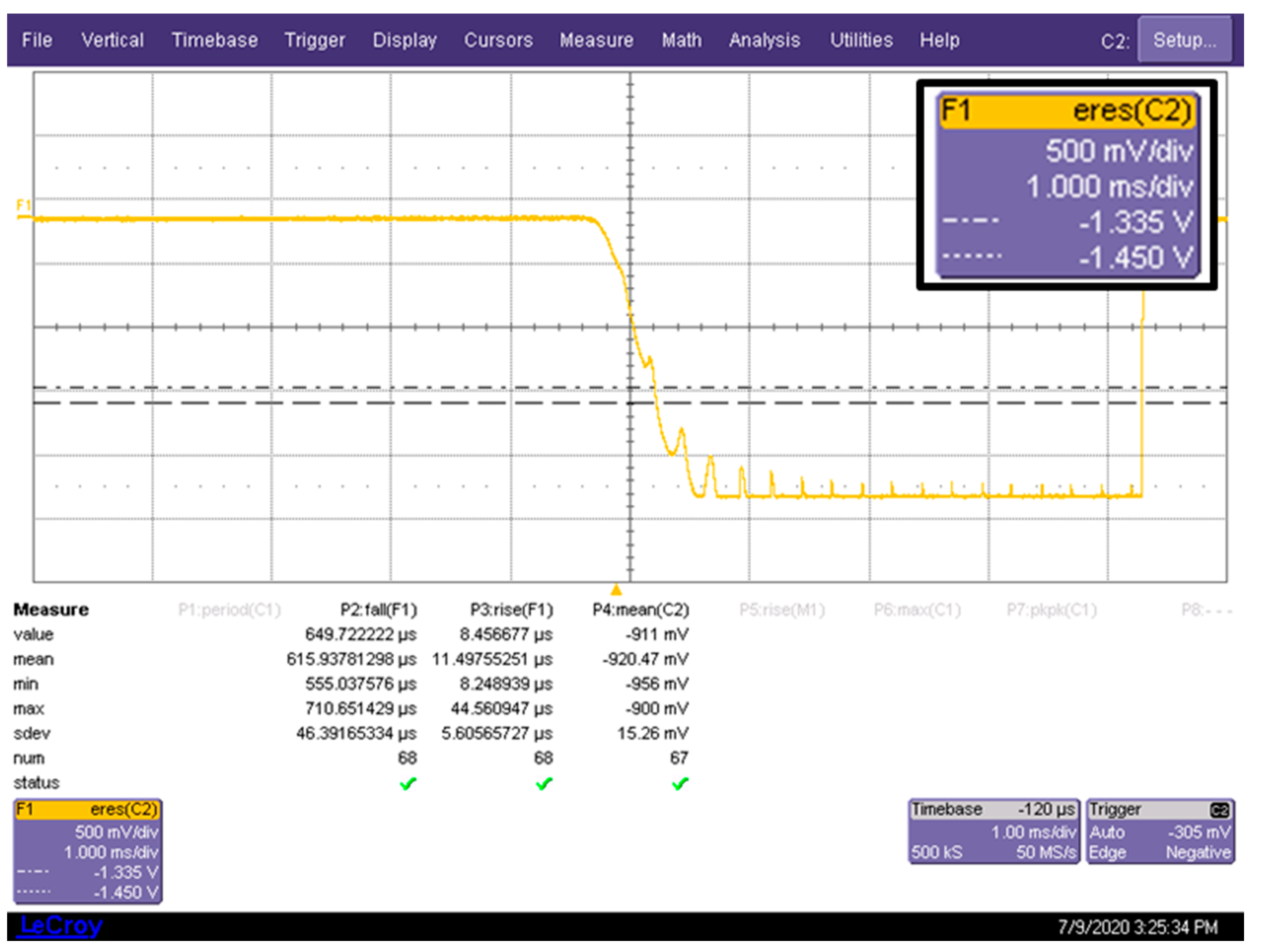Open the Math menu
1263x952 pixels.
(x=681, y=41)
